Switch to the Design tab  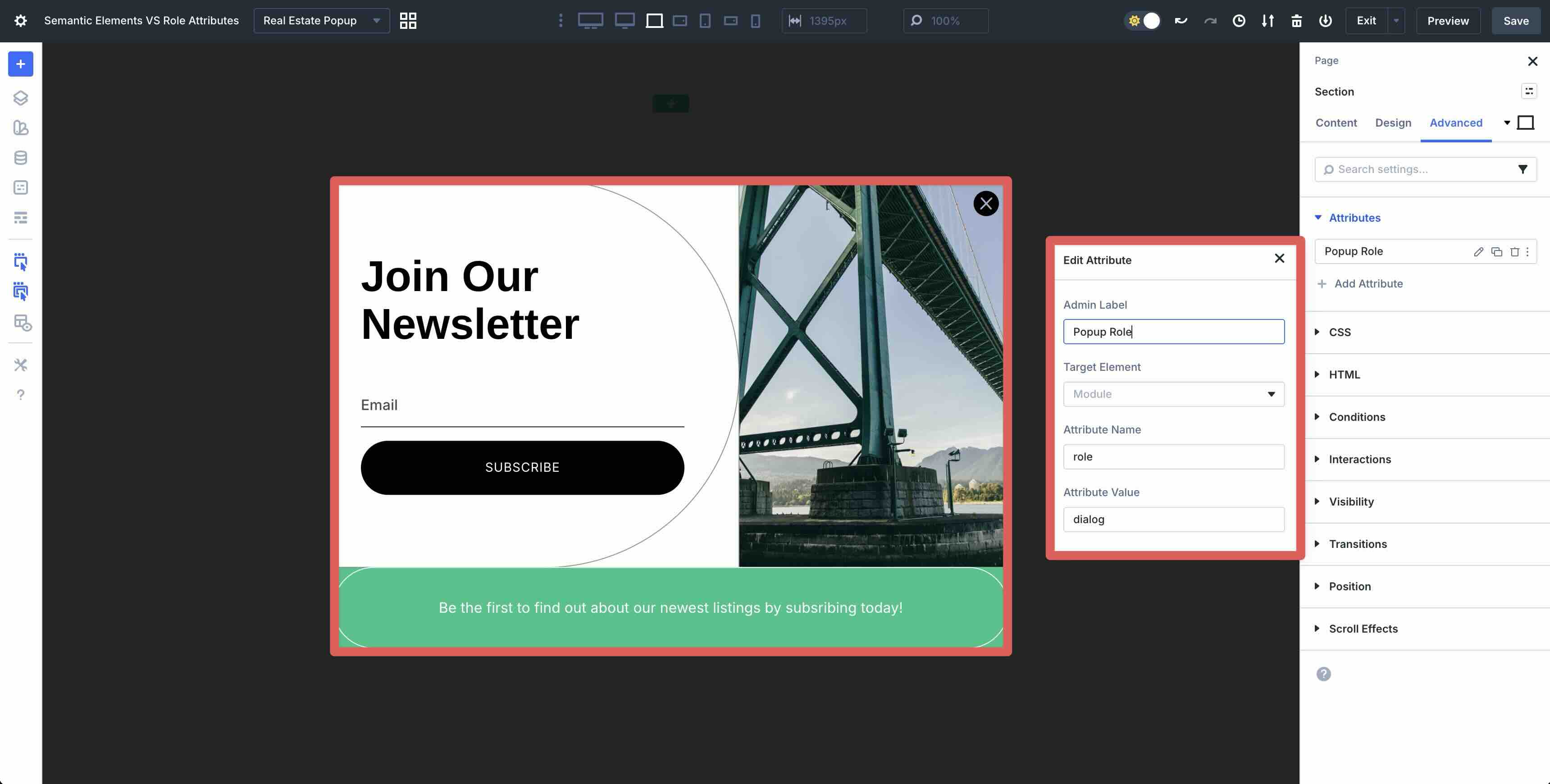(x=1392, y=123)
